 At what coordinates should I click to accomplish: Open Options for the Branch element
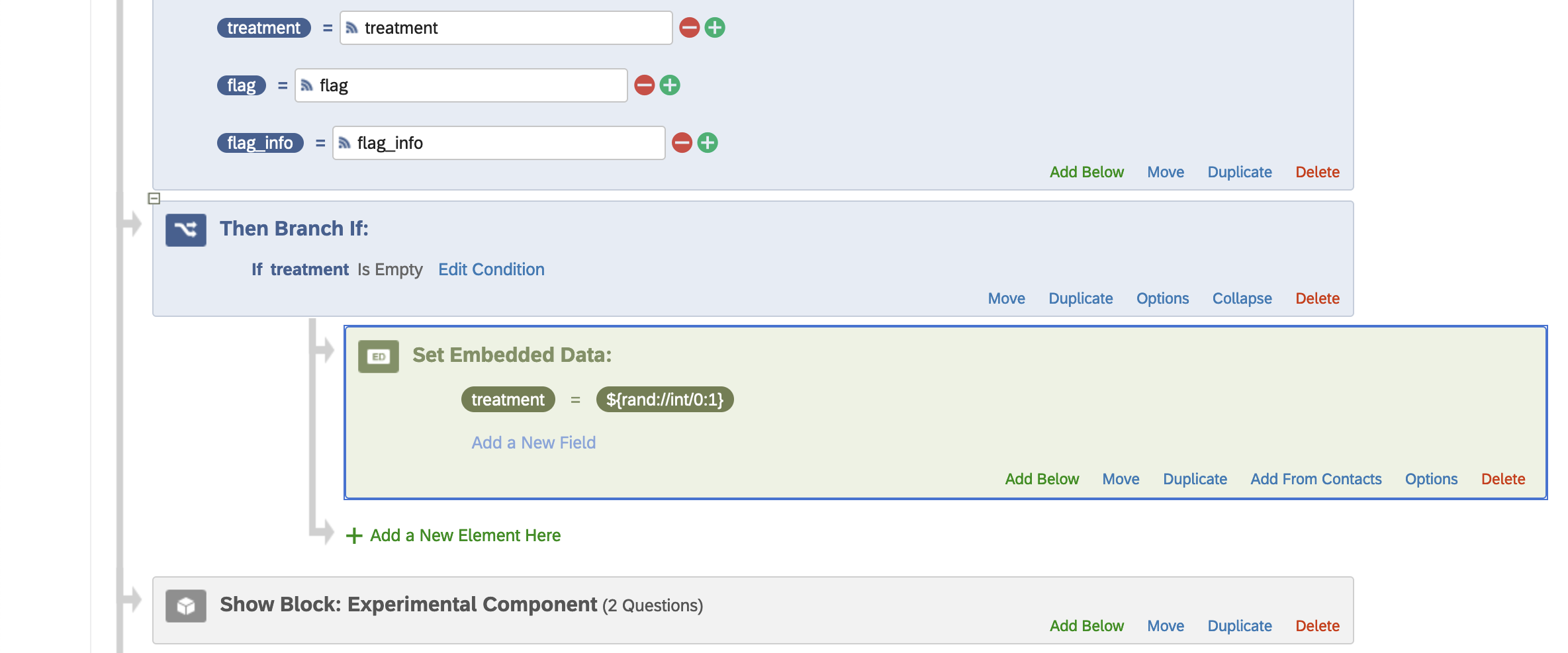pos(1162,298)
